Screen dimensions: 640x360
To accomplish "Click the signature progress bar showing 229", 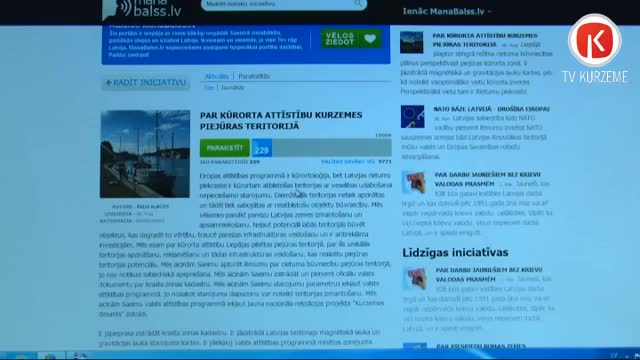I will pyautogui.click(x=322, y=148).
